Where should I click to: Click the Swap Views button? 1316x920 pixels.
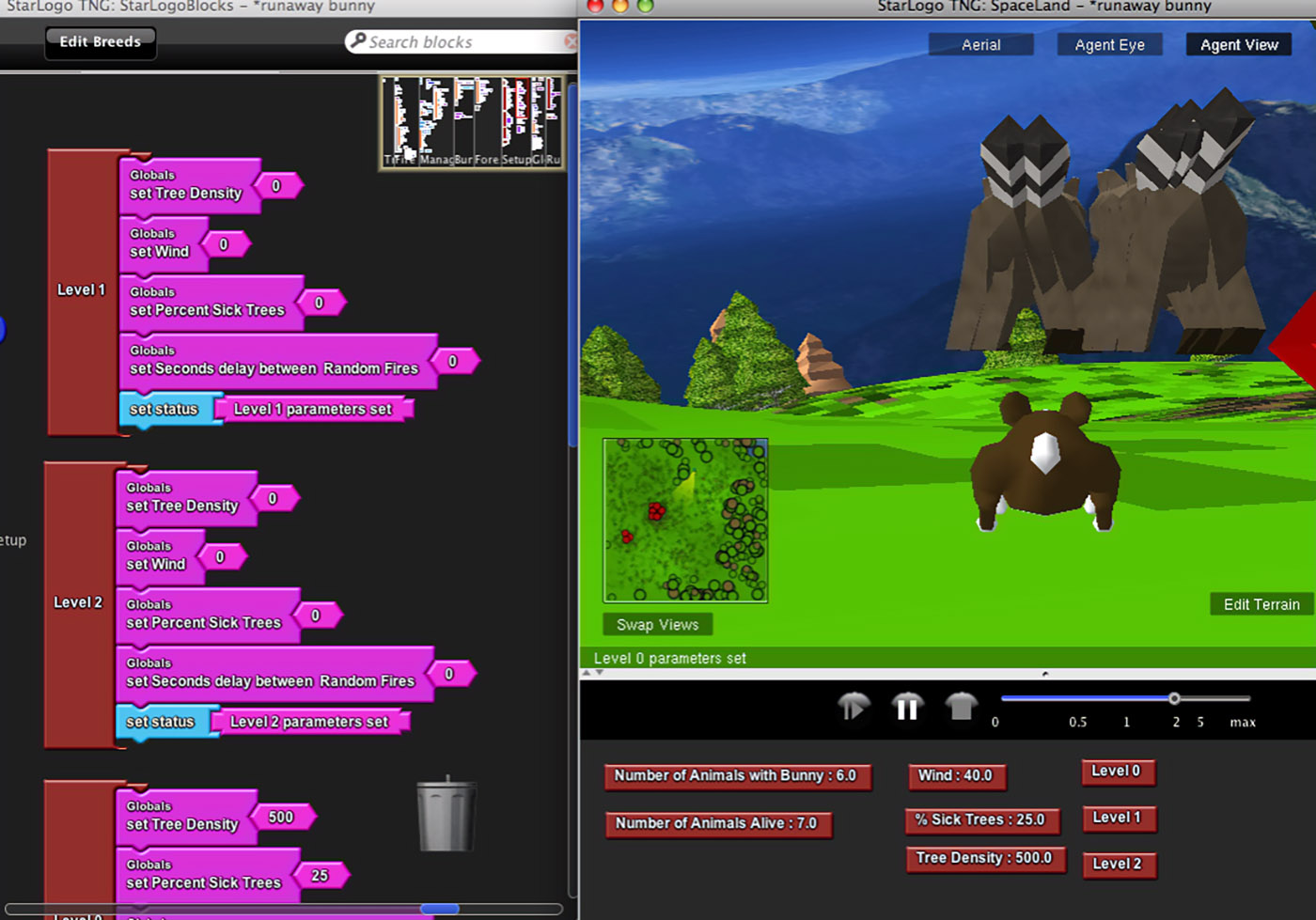click(x=657, y=625)
